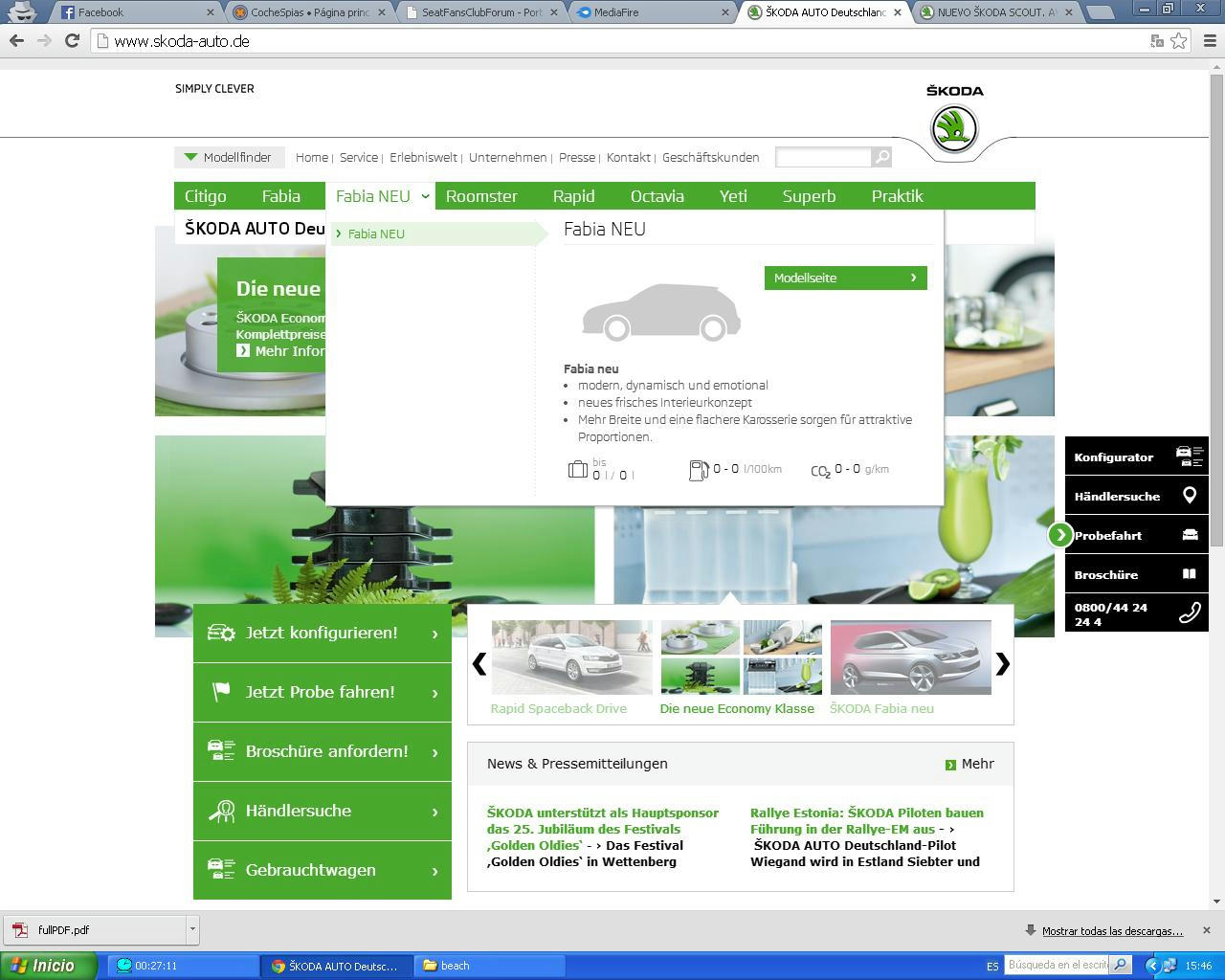Show previous carousel item with left arrow
Image resolution: width=1225 pixels, height=980 pixels.
tap(479, 663)
